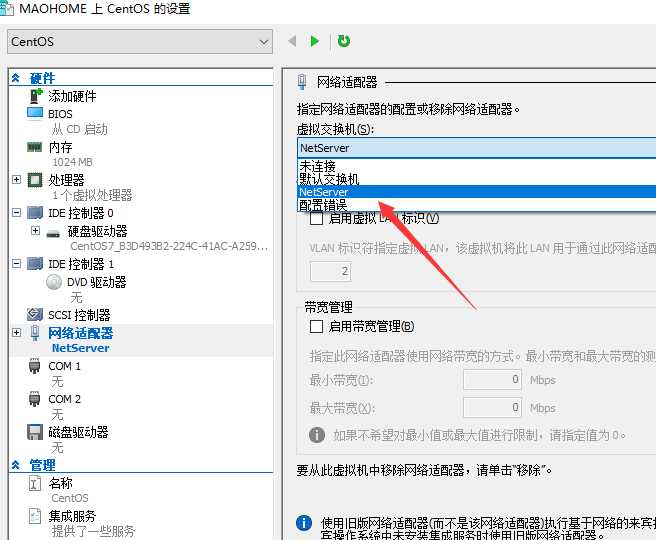Select the 集成服务 management item
This screenshot has height=540, width=656.
point(72,516)
